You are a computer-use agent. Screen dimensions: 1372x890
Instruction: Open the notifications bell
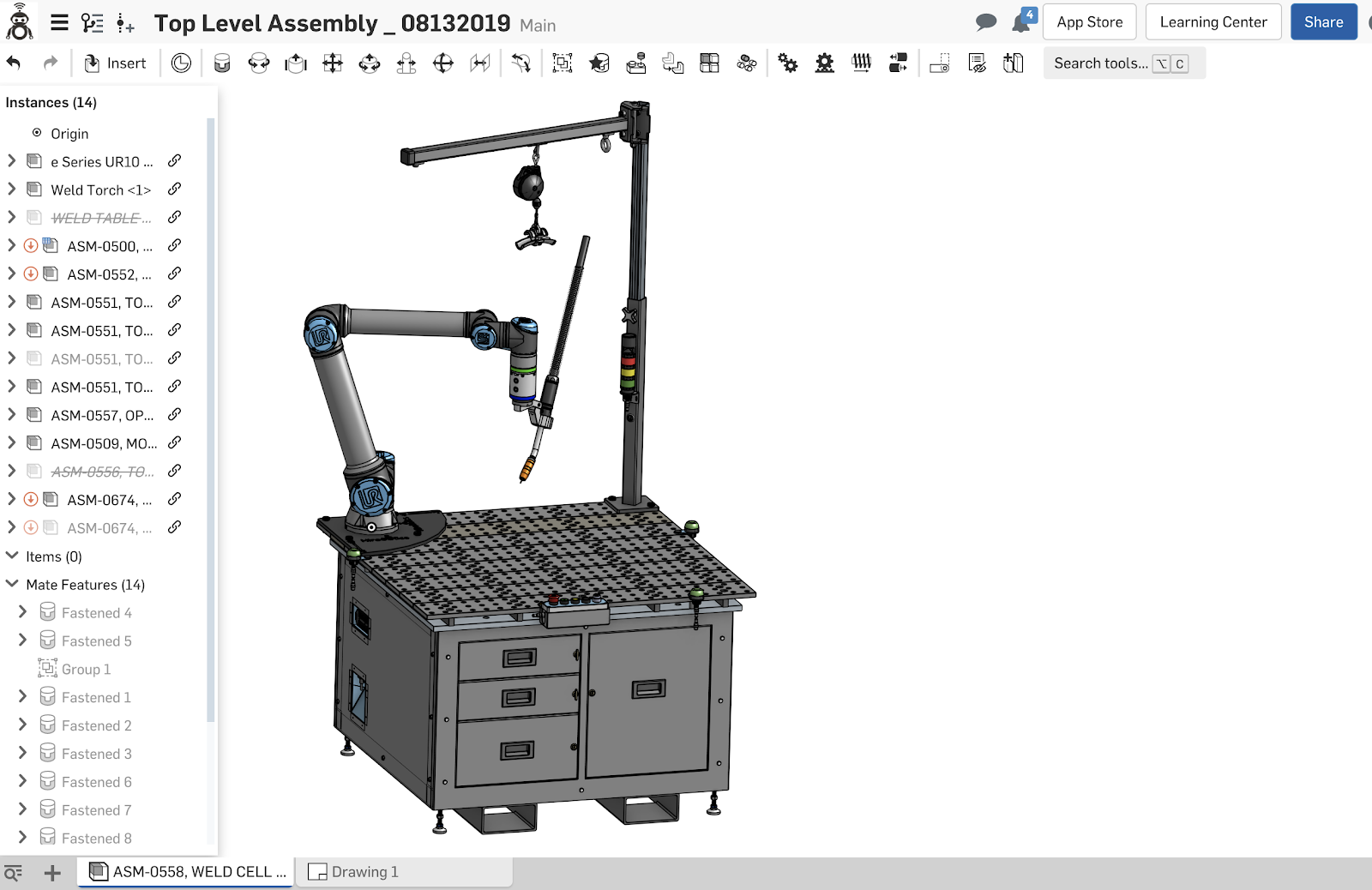tap(1021, 22)
